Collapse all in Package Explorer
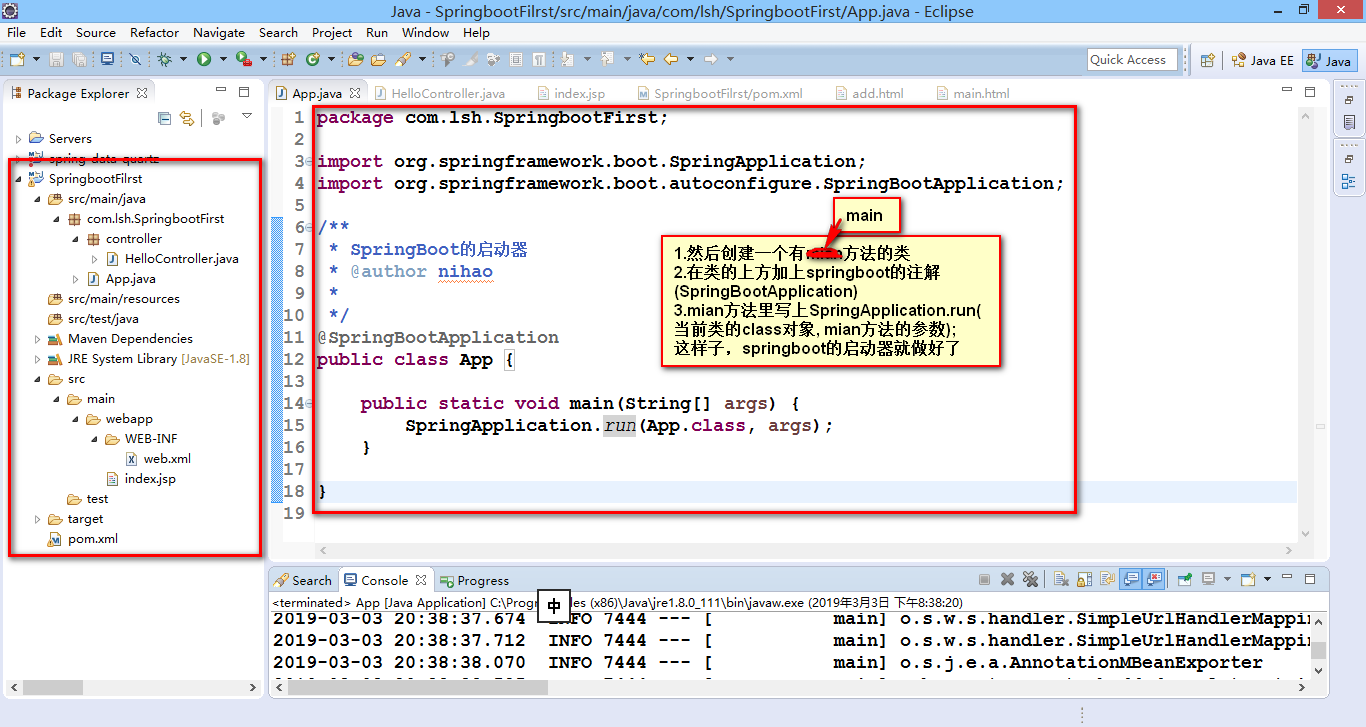The image size is (1366, 727). pyautogui.click(x=165, y=118)
